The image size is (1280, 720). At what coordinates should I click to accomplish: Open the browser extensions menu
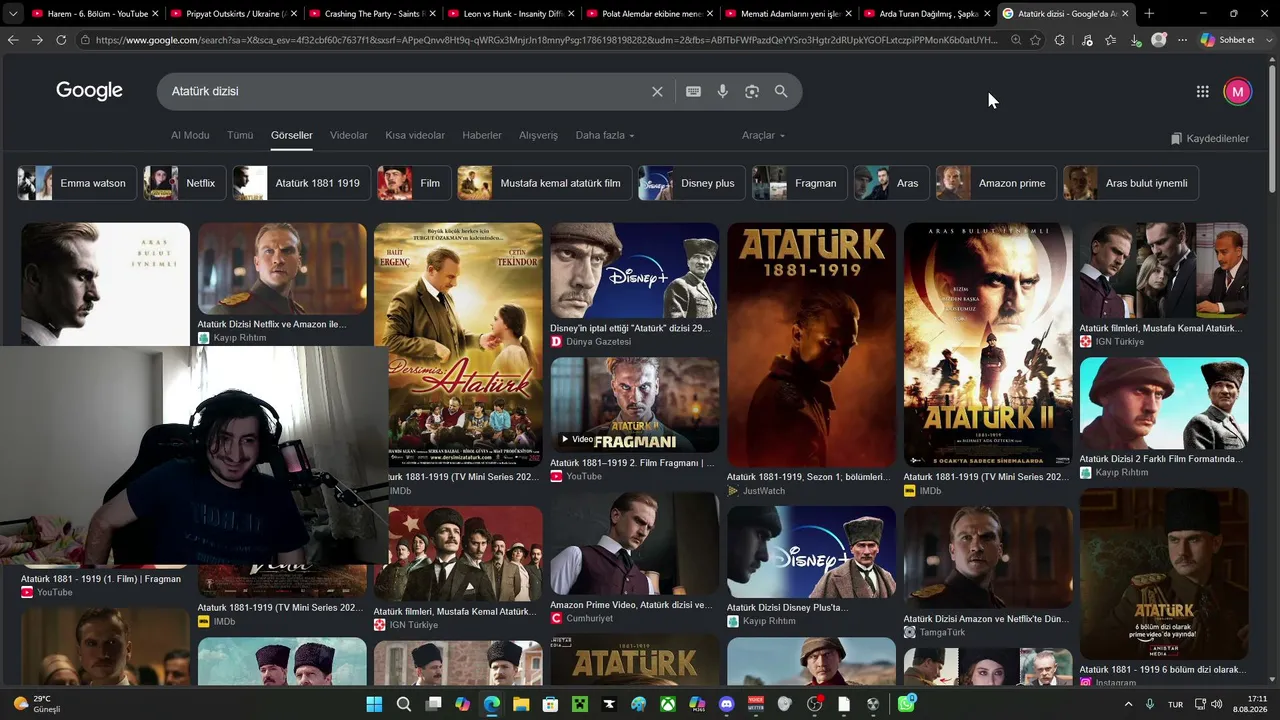tap(1061, 40)
